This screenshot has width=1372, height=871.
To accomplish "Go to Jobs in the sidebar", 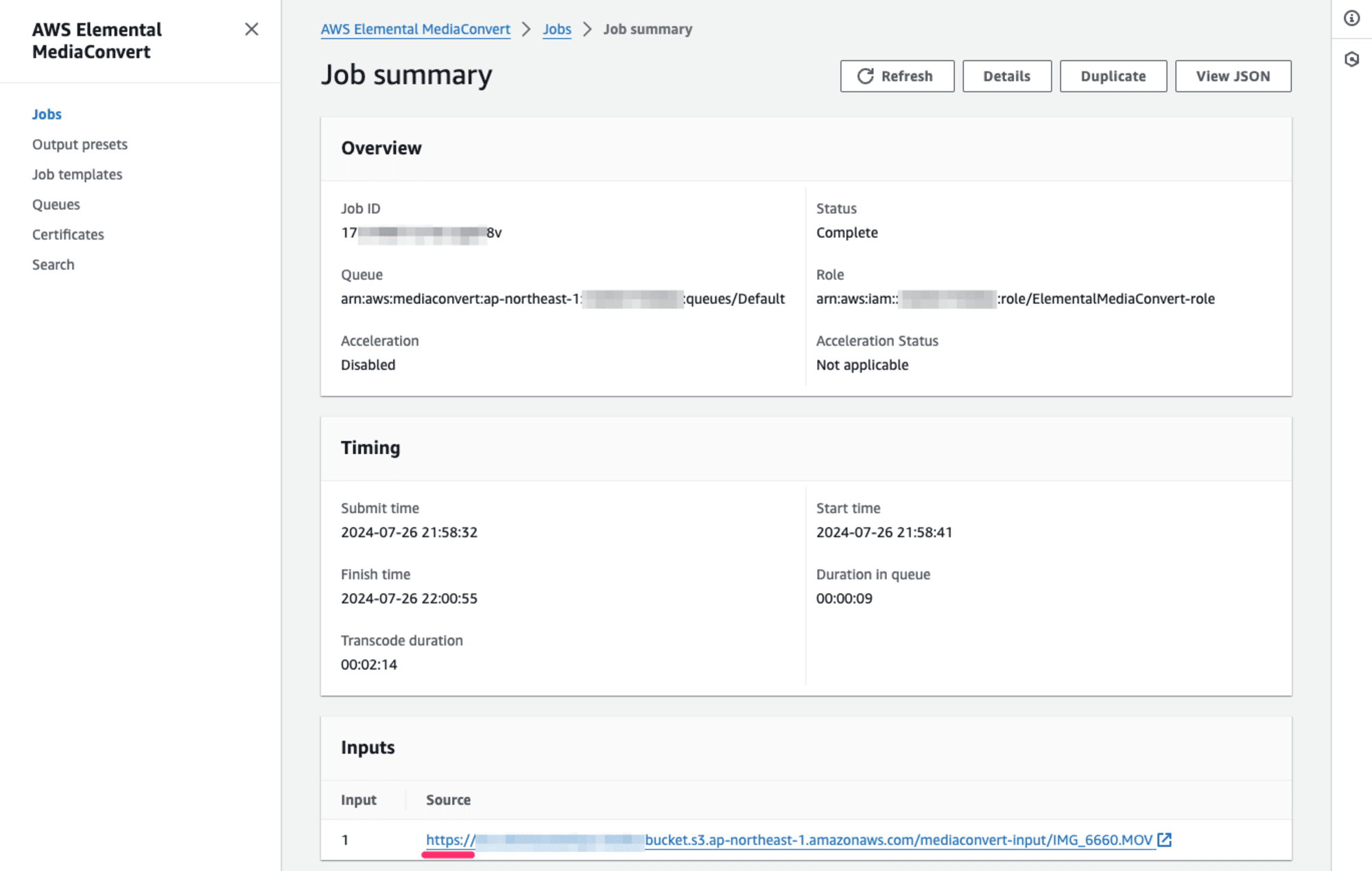I will click(47, 114).
